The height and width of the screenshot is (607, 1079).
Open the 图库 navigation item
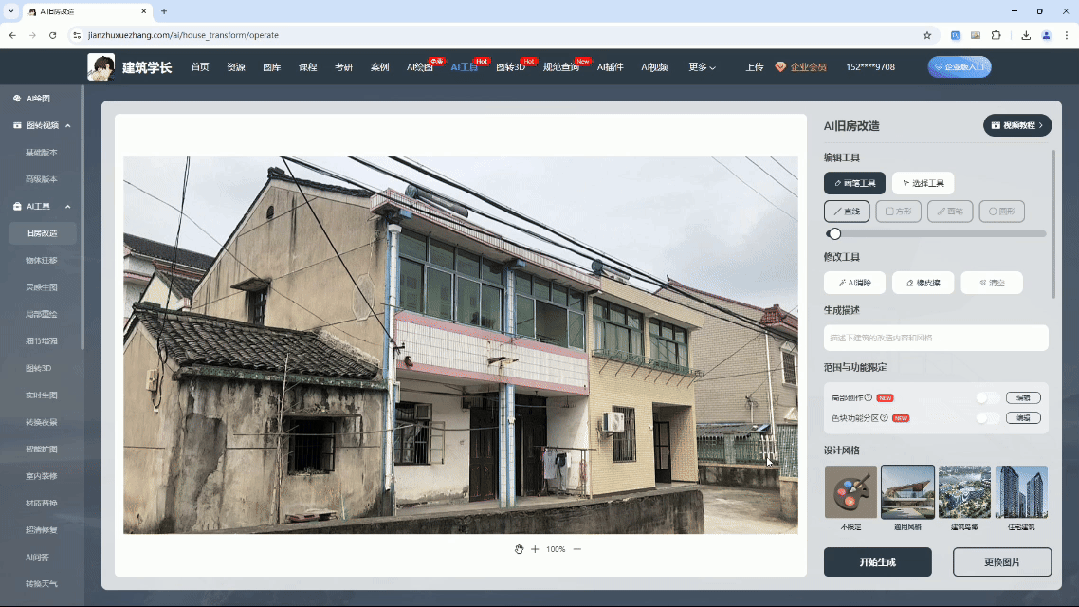272,67
